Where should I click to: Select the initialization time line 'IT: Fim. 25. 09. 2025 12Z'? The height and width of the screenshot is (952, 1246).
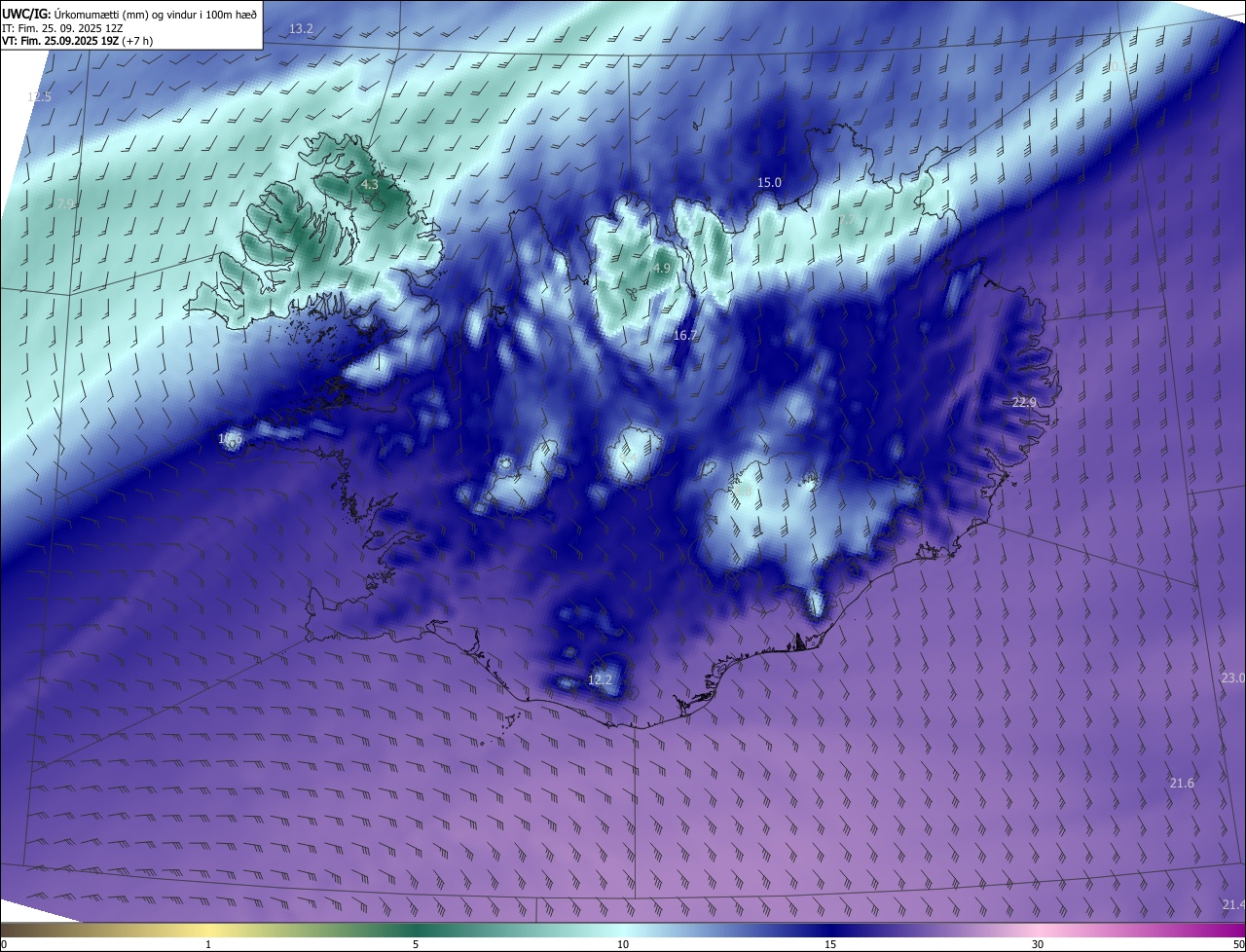pyautogui.click(x=64, y=28)
